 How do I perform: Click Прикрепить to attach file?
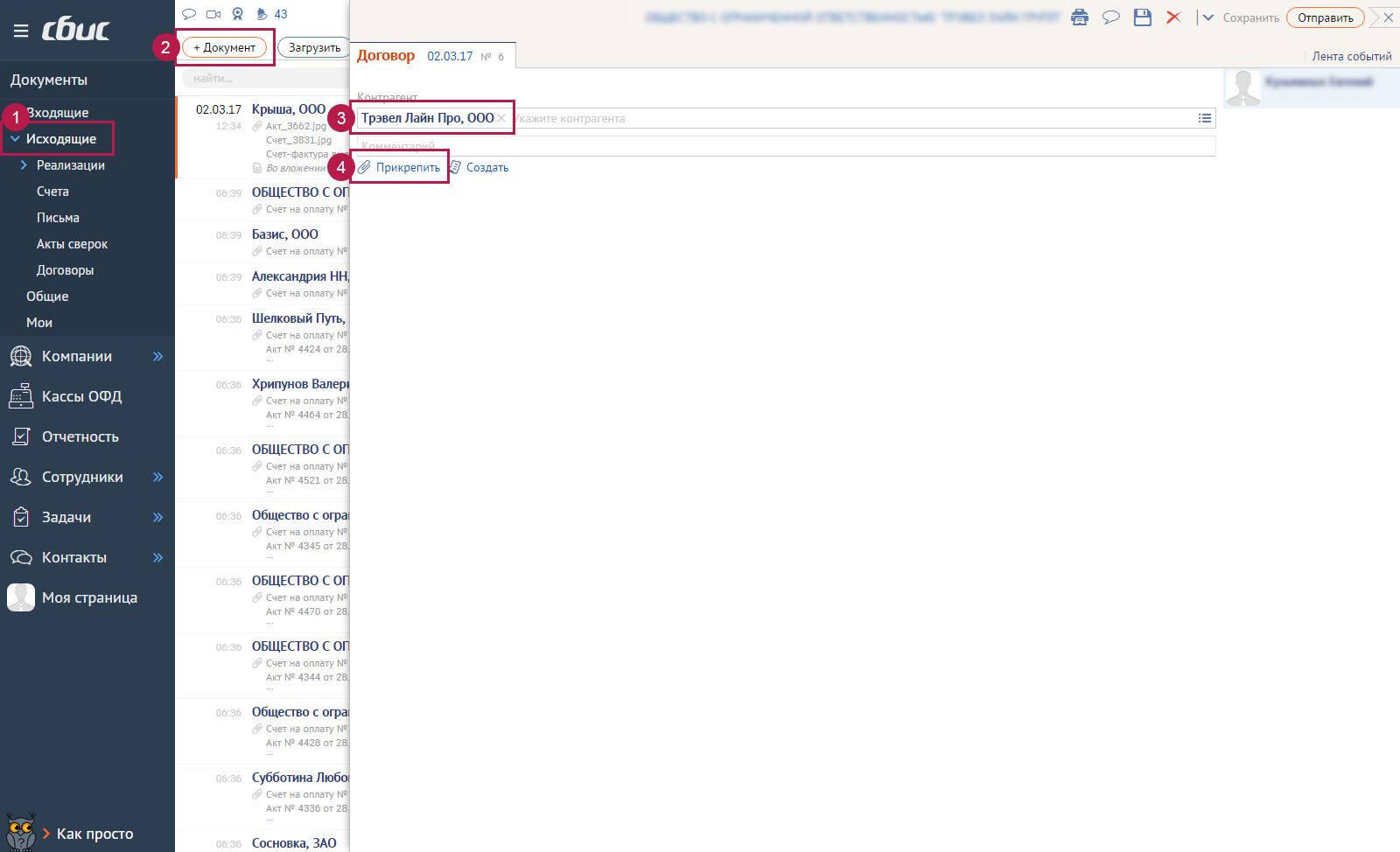tap(399, 167)
